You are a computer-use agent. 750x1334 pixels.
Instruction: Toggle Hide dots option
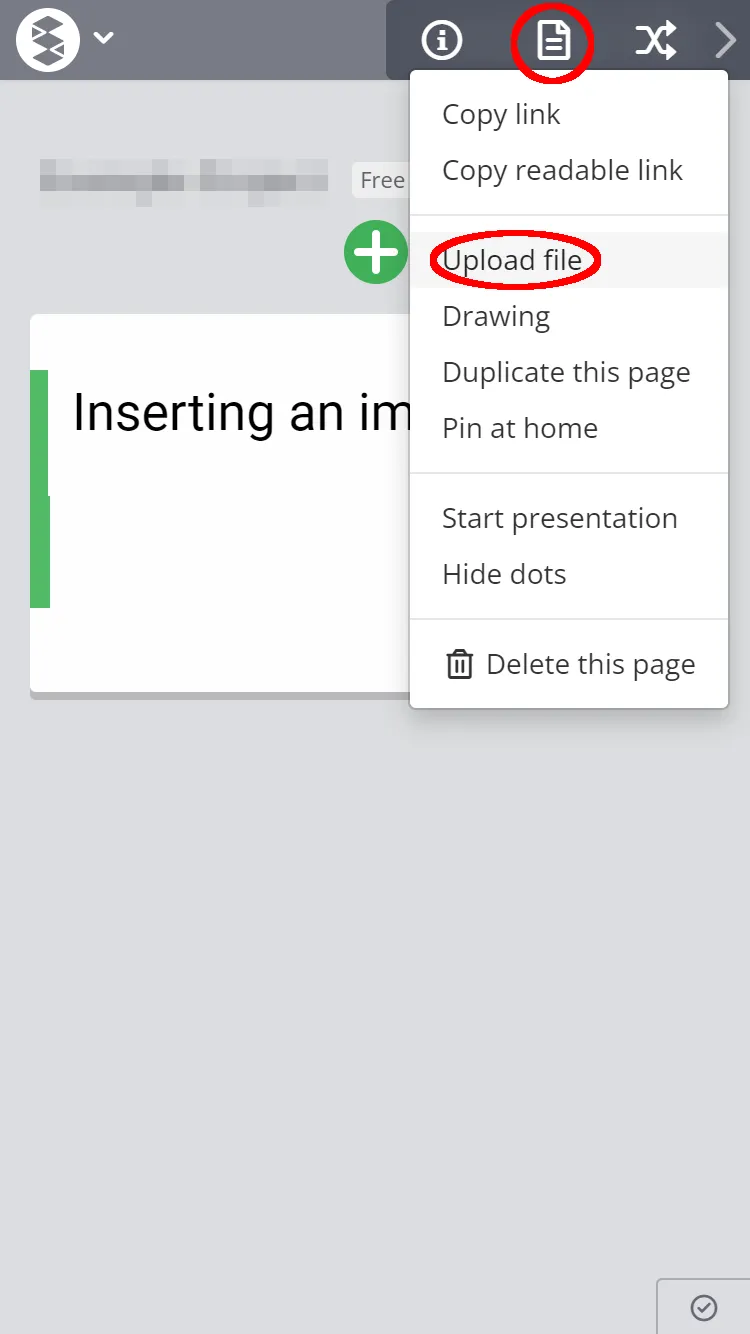[504, 574]
